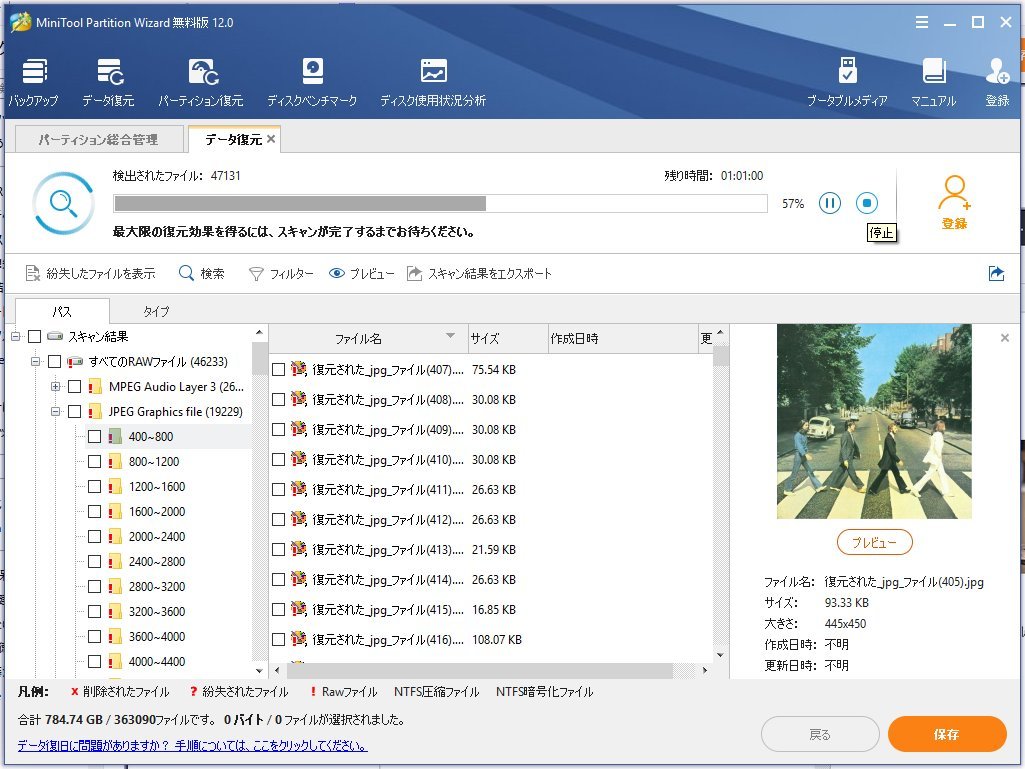
Task: Select the 800~1200 folder
Action: tap(154, 462)
